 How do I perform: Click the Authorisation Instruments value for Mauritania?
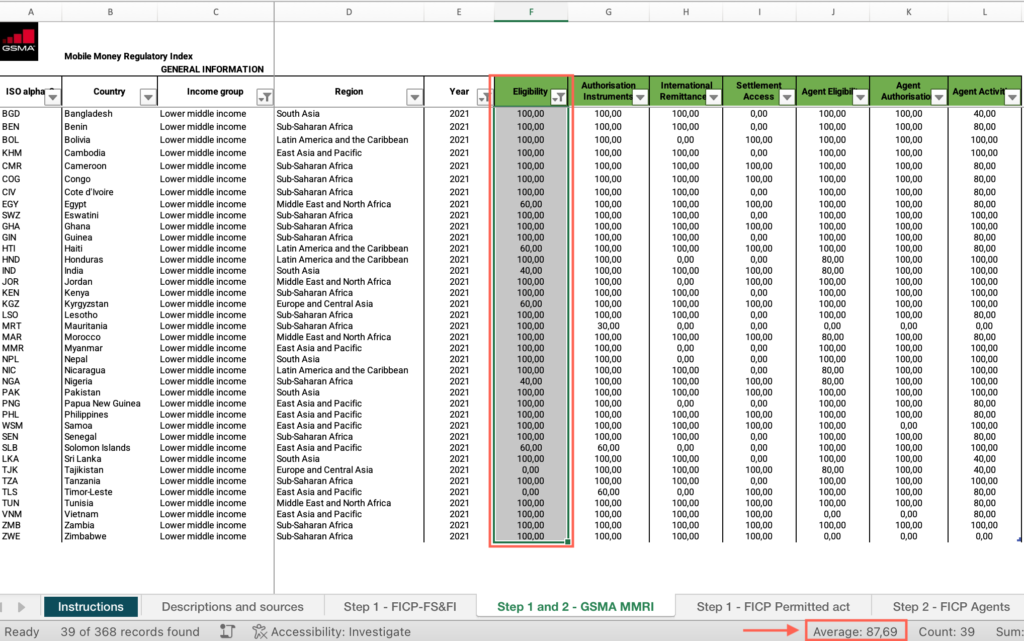[609, 326]
